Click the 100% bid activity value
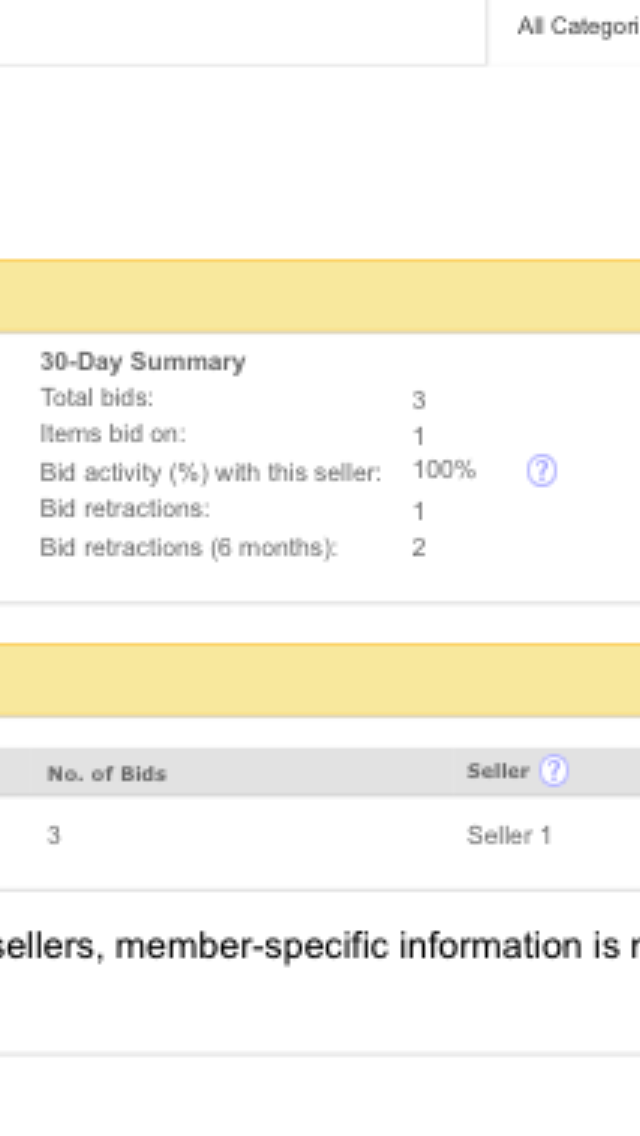Screen dimensions: 640x1136 pyautogui.click(x=444, y=470)
